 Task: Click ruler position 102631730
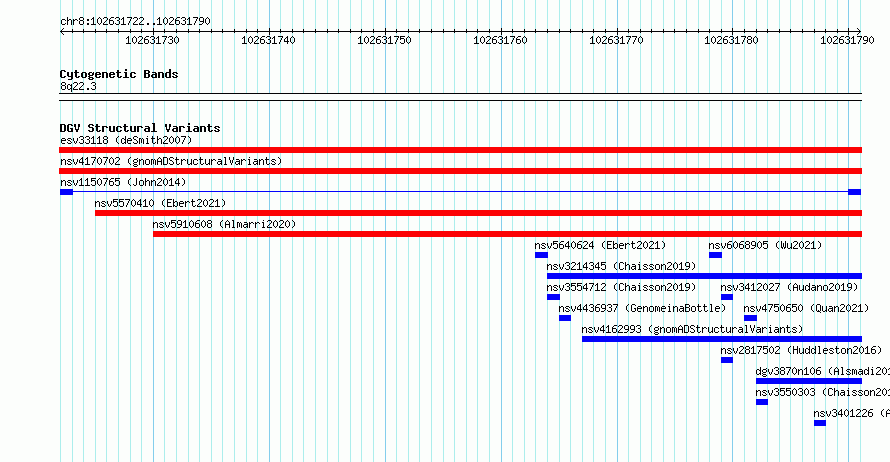coord(152,40)
